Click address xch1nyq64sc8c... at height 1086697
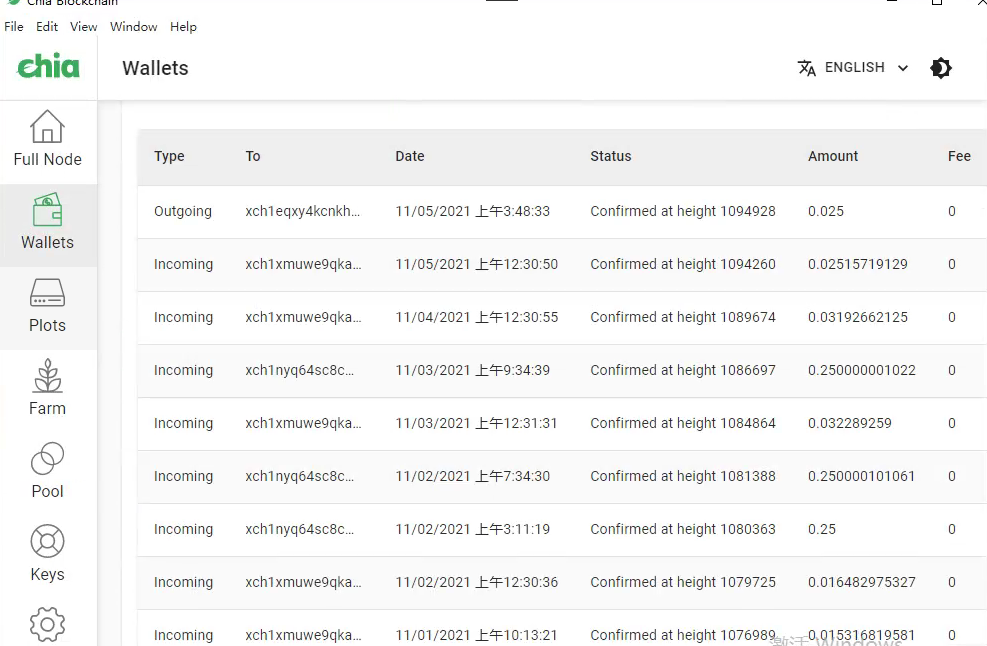 coord(300,370)
